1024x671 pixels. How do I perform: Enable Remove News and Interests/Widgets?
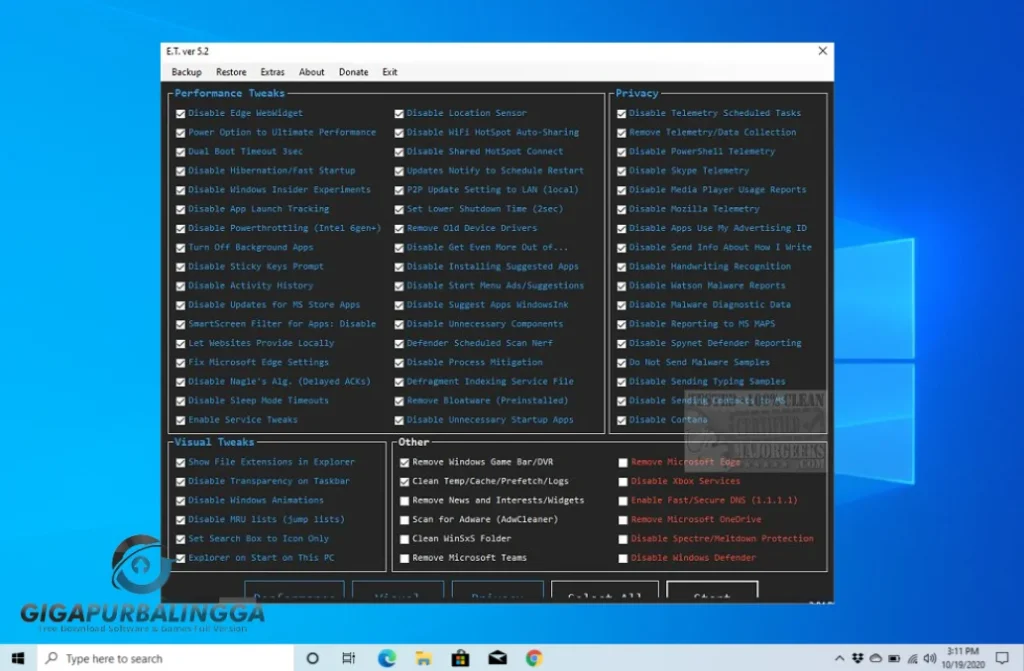(x=404, y=500)
